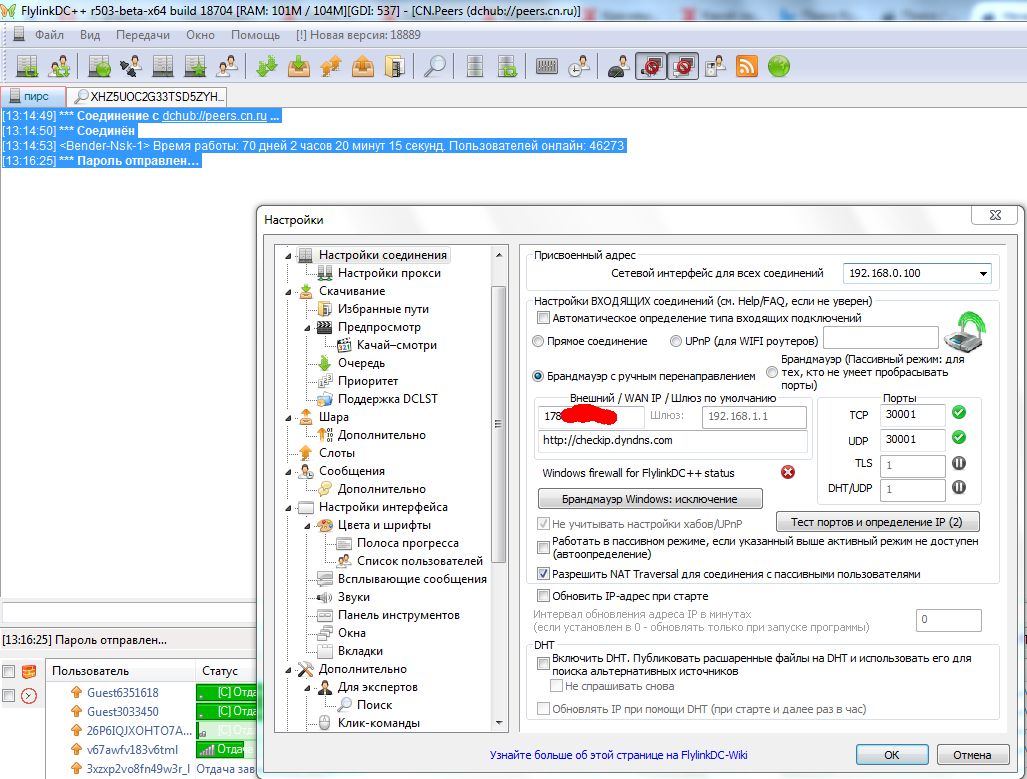This screenshot has height=779, width=1027.
Task: Open favorite hubs (server with star icon)
Action: coord(195,66)
